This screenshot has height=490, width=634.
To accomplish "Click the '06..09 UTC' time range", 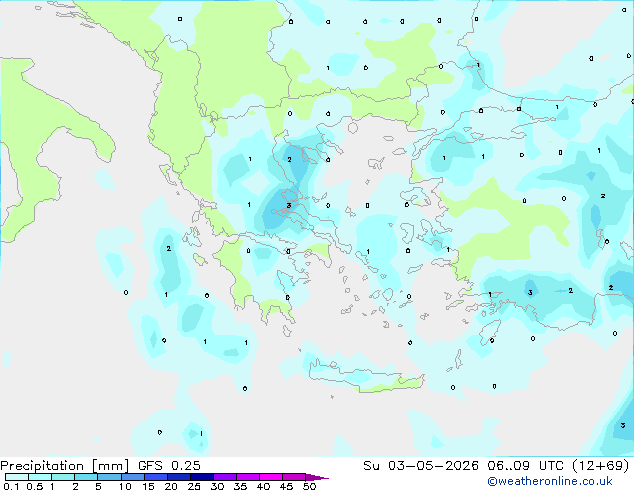I will click(x=525, y=465).
